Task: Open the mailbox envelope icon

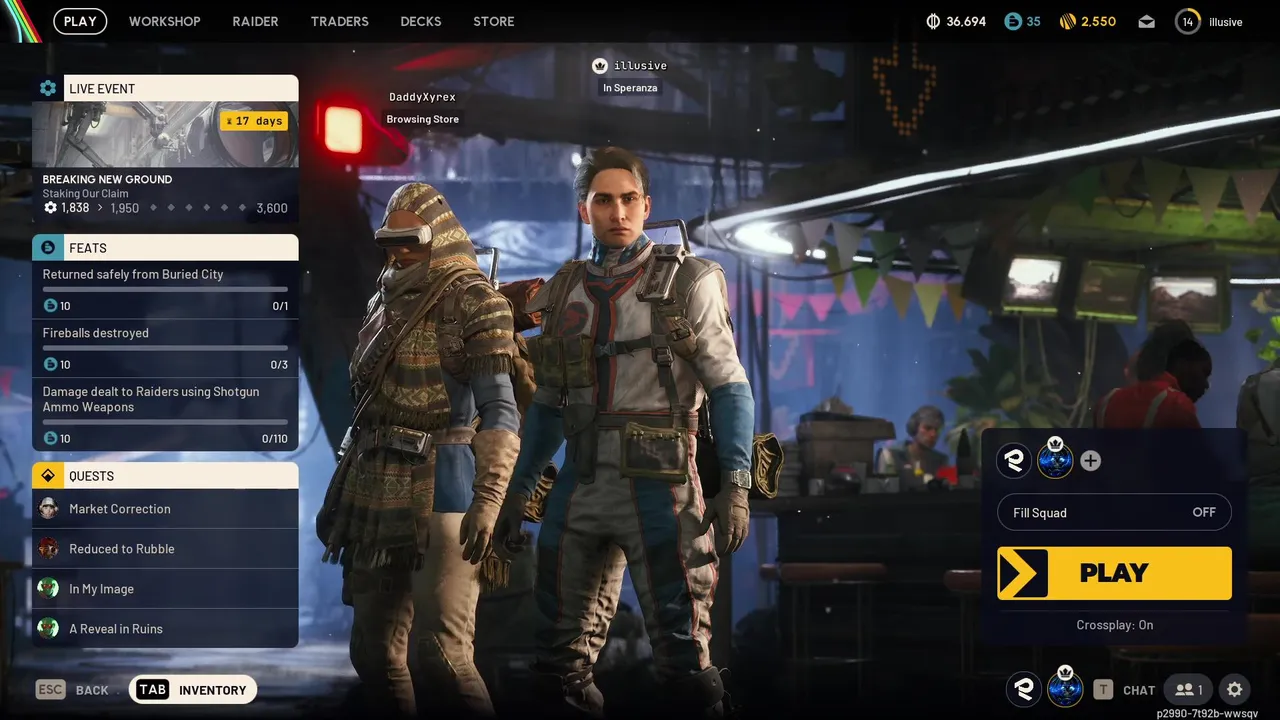Action: click(x=1147, y=21)
